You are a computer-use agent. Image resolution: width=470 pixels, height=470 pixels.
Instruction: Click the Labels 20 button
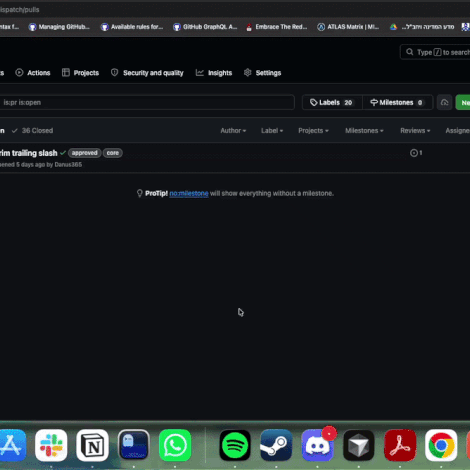[332, 102]
